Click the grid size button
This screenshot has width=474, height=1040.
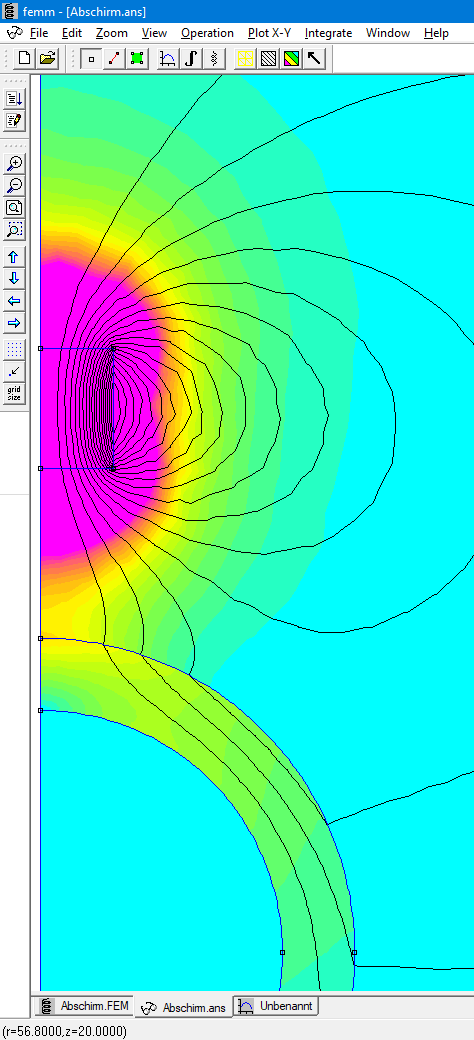click(x=14, y=393)
